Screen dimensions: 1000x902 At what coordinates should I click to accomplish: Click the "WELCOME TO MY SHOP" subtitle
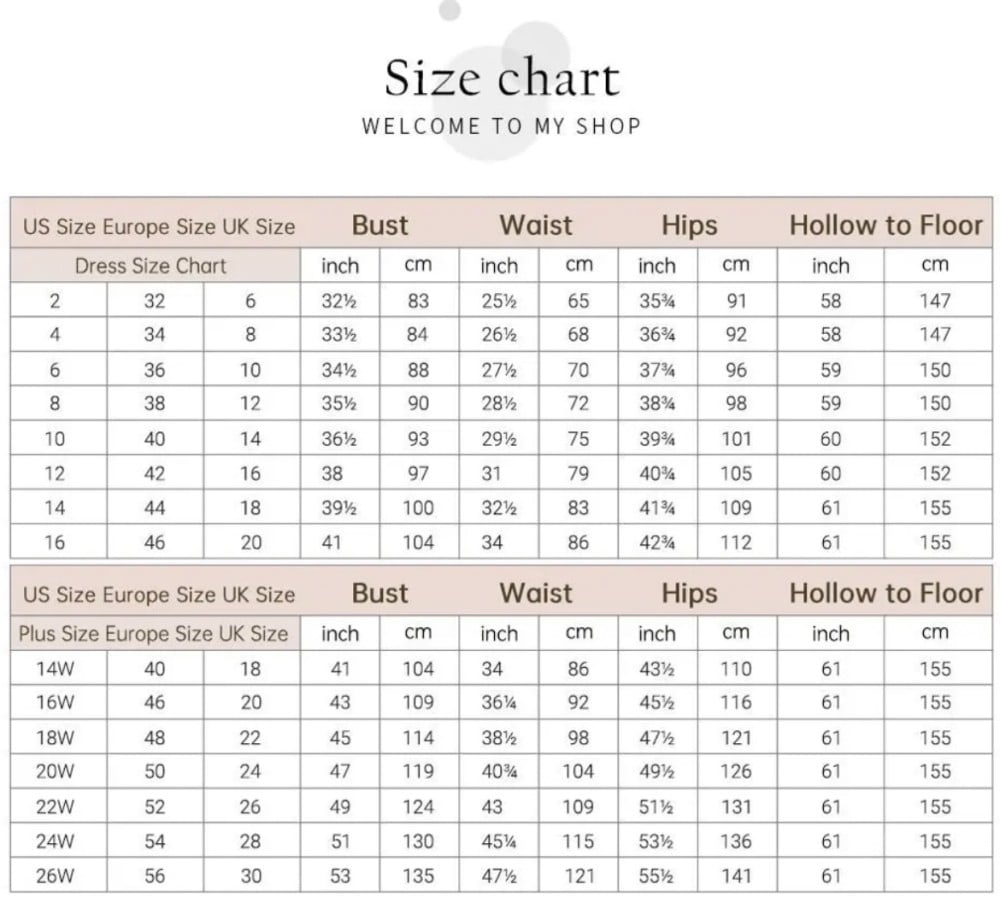[501, 126]
